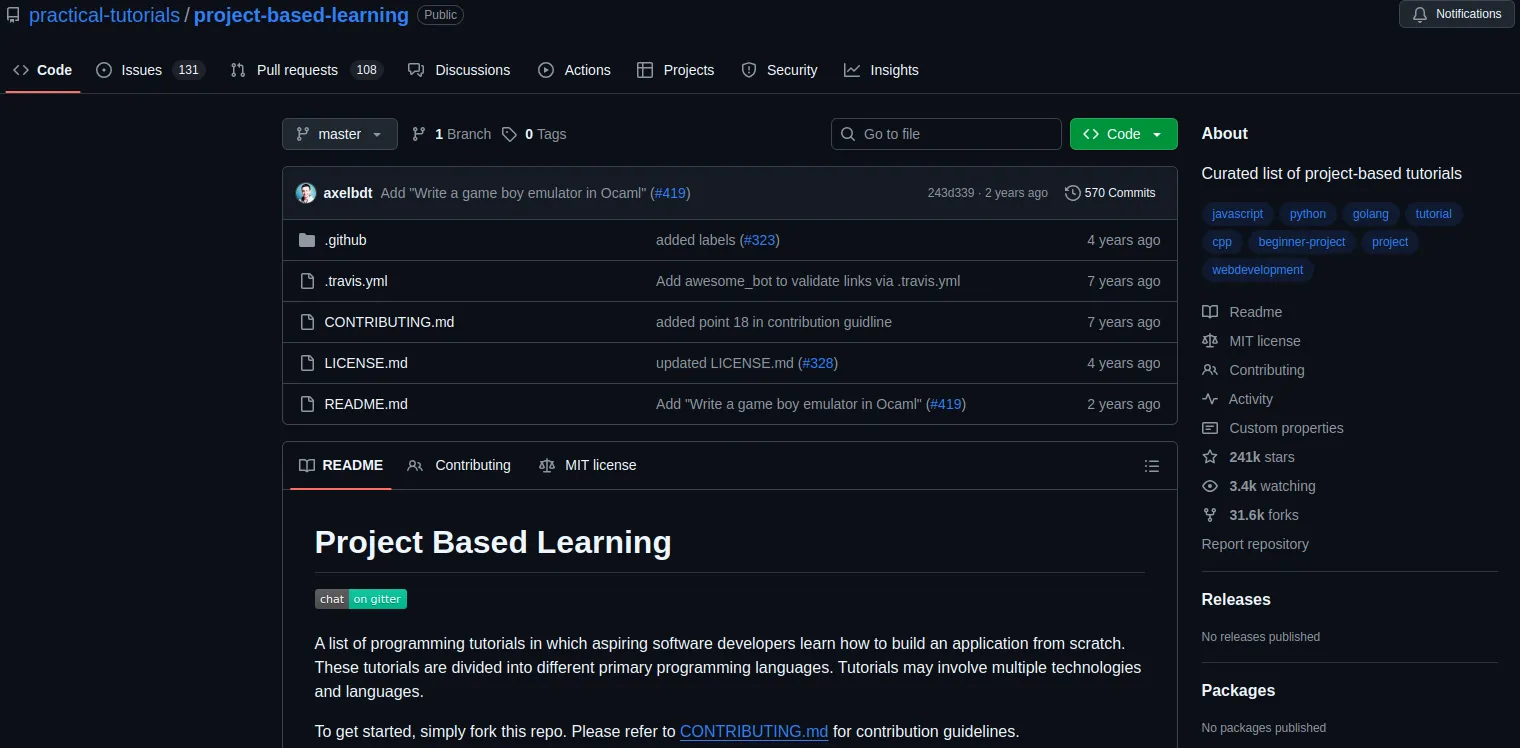This screenshot has height=748, width=1520.
Task: Click the axelbdt avatar image
Action: click(x=306, y=193)
